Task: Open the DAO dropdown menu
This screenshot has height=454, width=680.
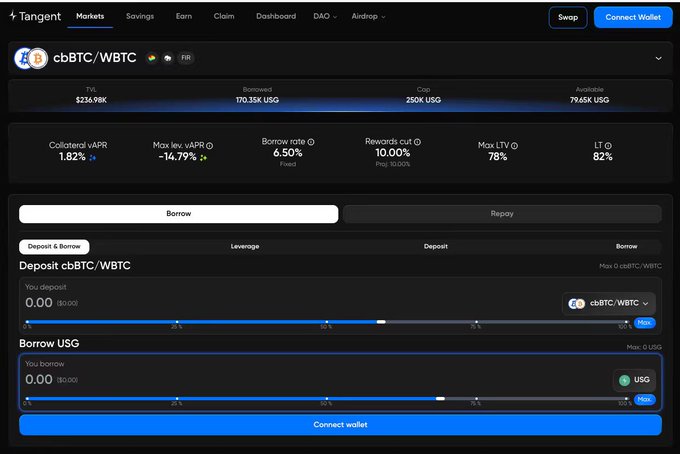Action: [x=325, y=16]
